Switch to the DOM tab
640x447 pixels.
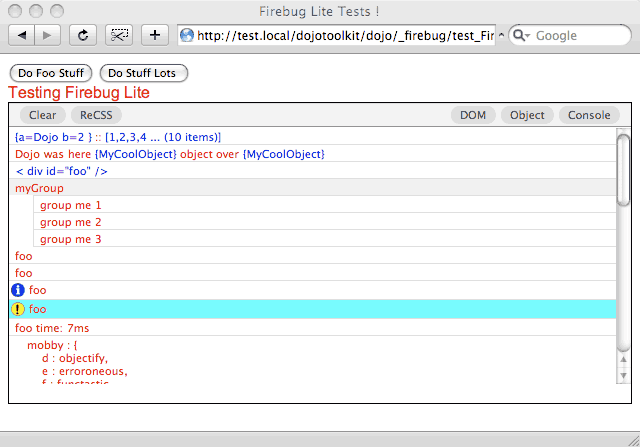[x=473, y=115]
